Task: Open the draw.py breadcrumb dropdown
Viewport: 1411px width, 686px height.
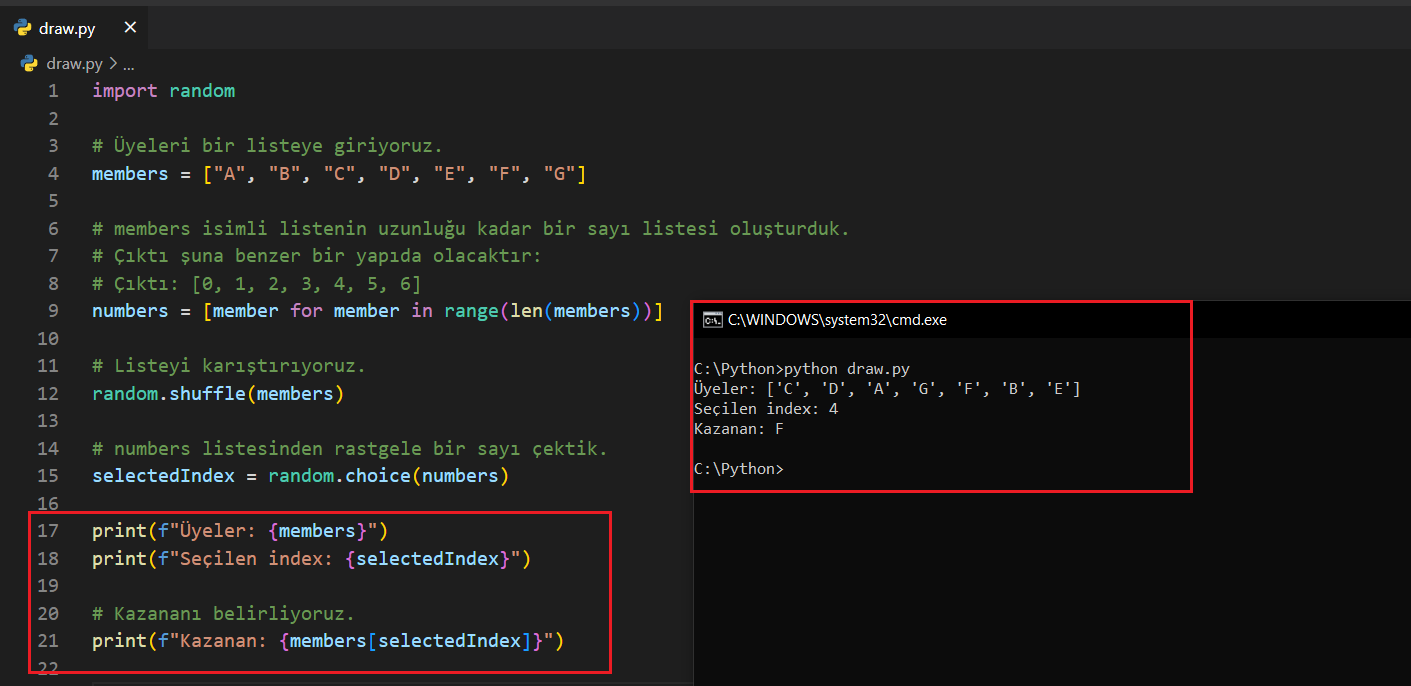Action: click(x=74, y=64)
